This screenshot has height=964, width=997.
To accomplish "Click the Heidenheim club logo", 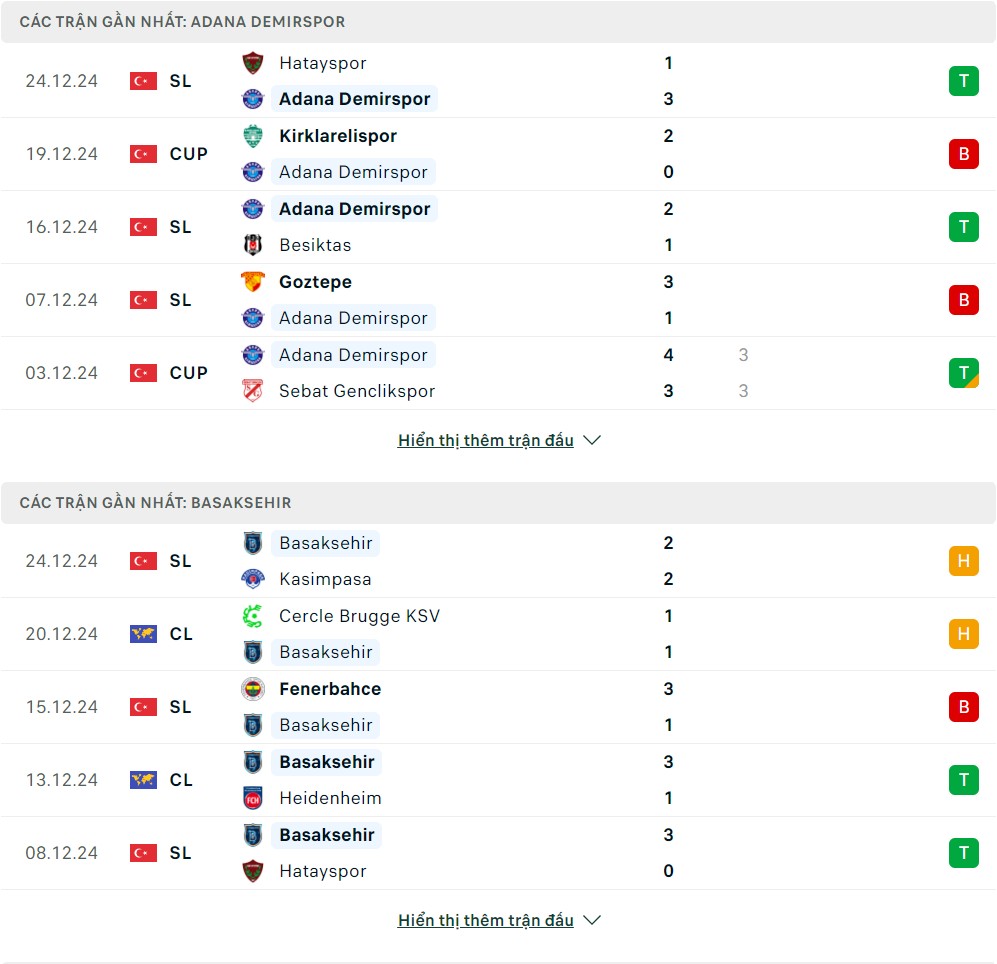I will pyautogui.click(x=252, y=798).
